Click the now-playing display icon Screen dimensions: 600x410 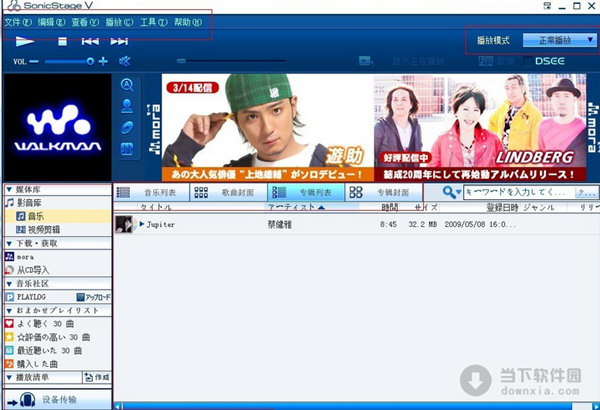point(365,61)
